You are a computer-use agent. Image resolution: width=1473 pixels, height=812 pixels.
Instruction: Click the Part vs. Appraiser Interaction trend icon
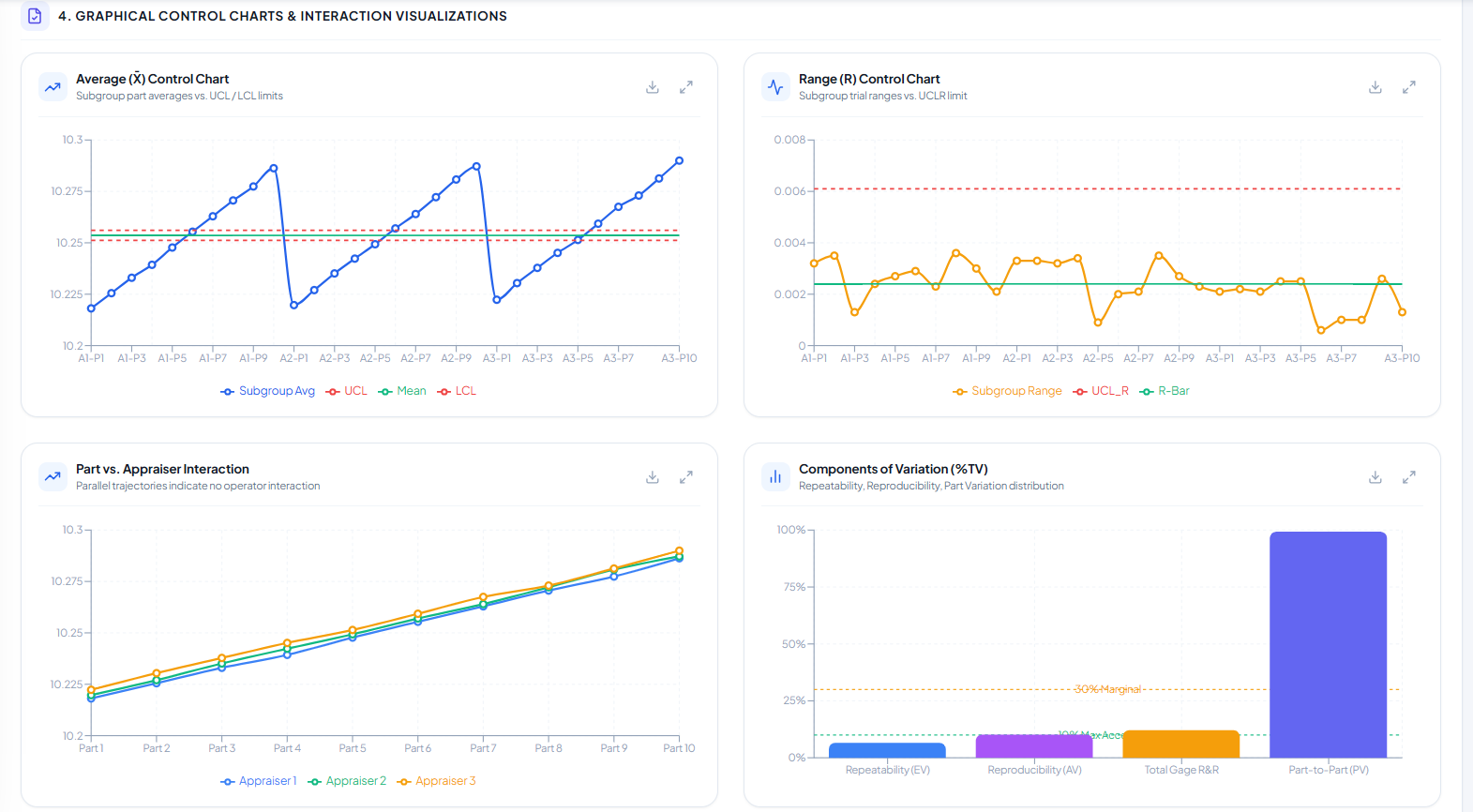click(x=53, y=477)
